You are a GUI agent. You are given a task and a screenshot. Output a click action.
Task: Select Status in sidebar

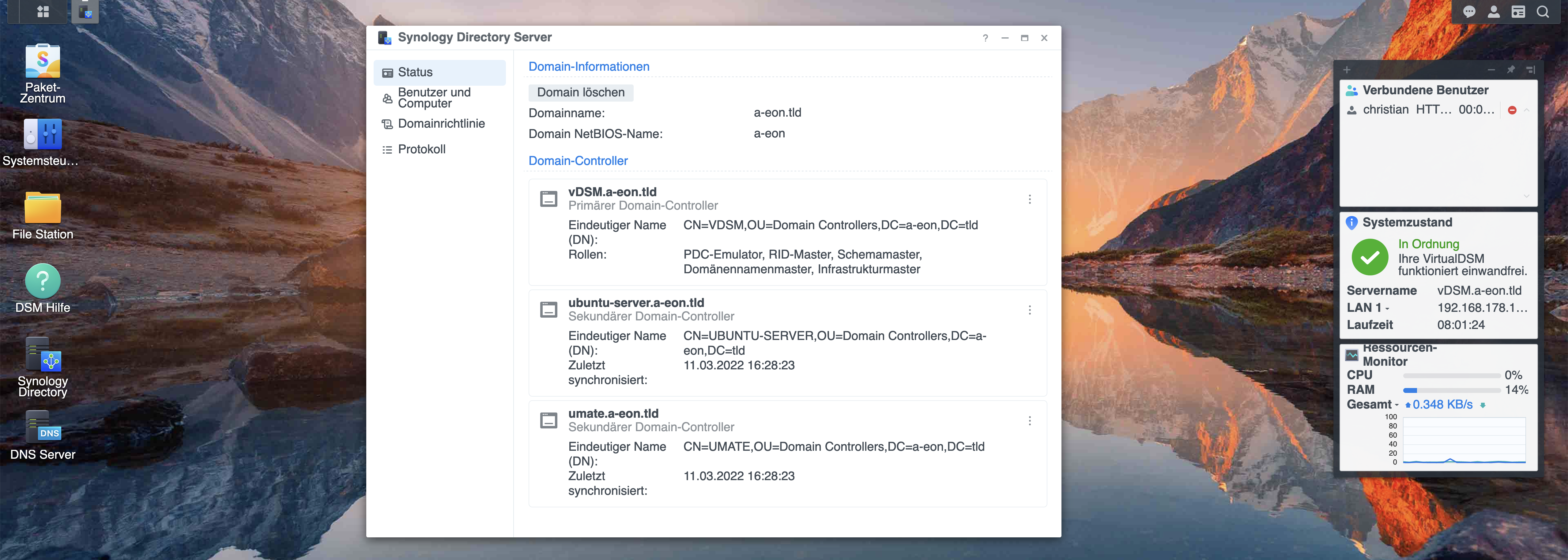(439, 72)
